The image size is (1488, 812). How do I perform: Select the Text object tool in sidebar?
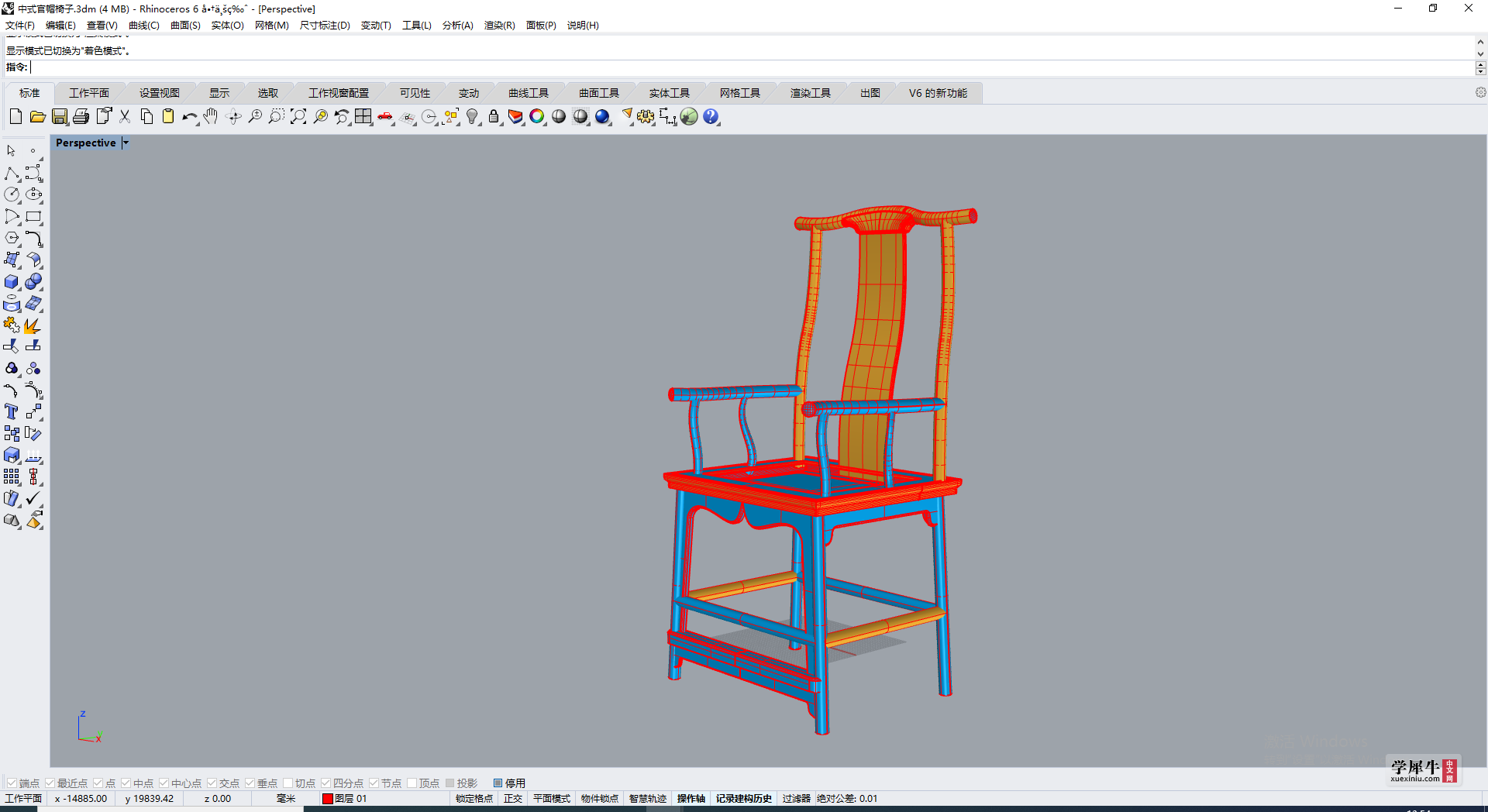[x=12, y=412]
